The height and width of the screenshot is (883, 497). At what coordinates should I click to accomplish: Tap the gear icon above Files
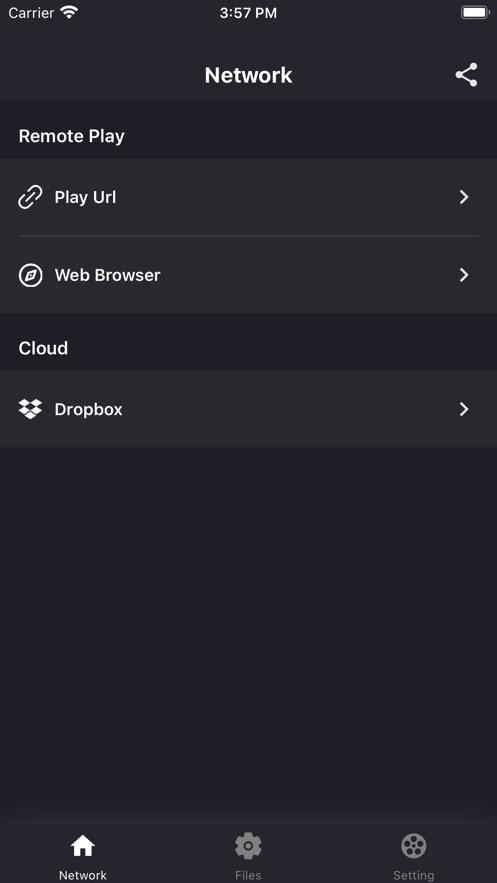pos(248,846)
